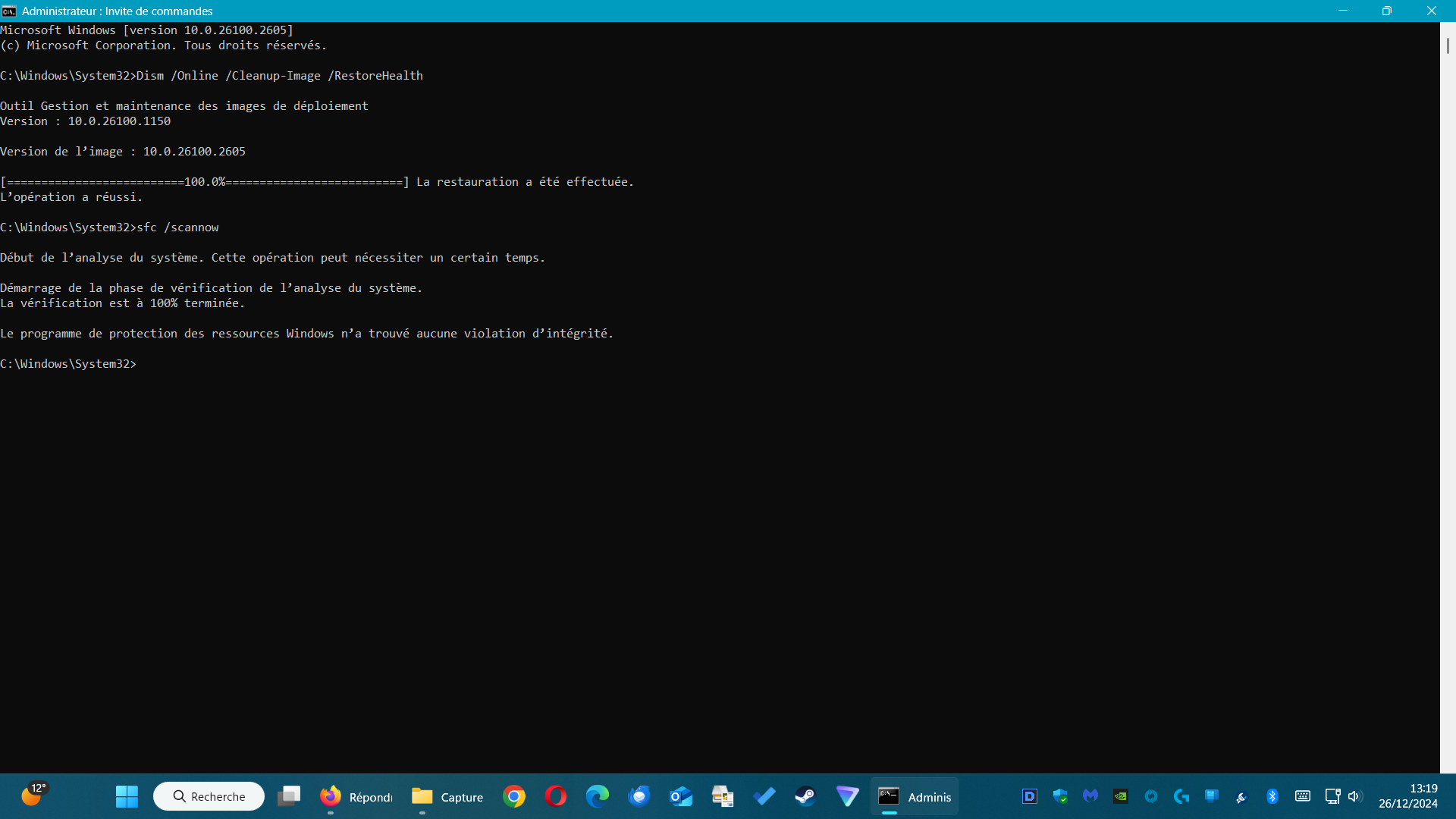The width and height of the screenshot is (1456, 819).
Task: Open NVIDIA tray icon
Action: [x=1121, y=796]
